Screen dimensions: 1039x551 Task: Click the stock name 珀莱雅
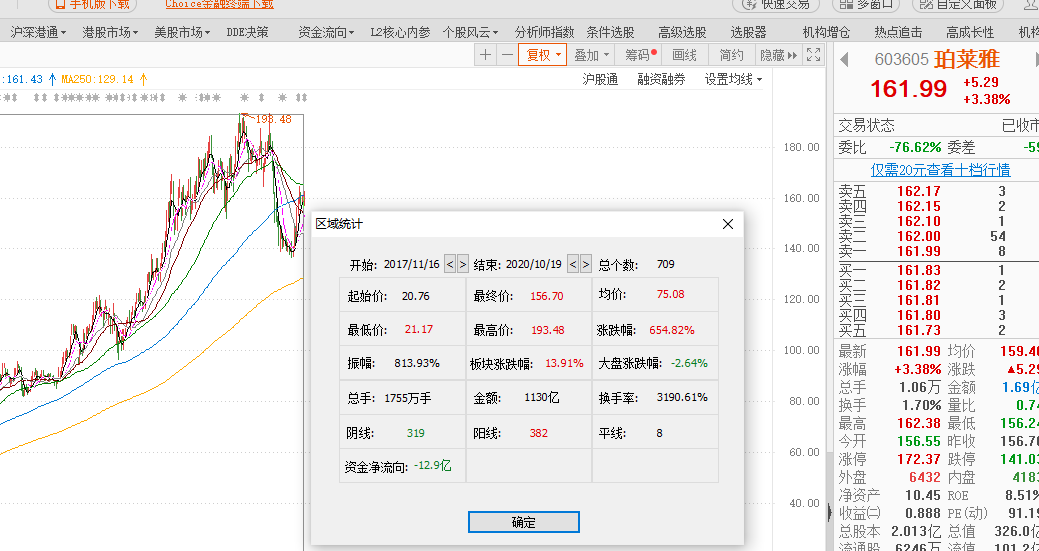point(967,60)
